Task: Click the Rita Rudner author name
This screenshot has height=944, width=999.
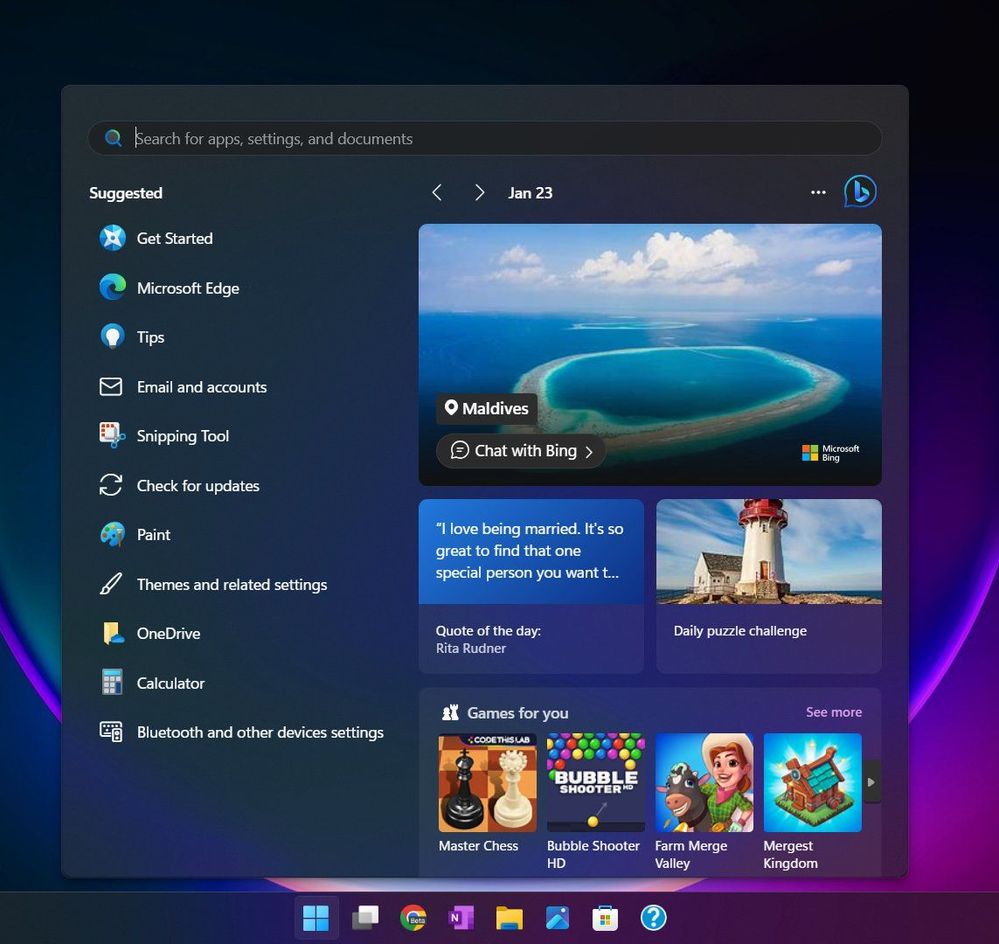Action: tap(471, 648)
